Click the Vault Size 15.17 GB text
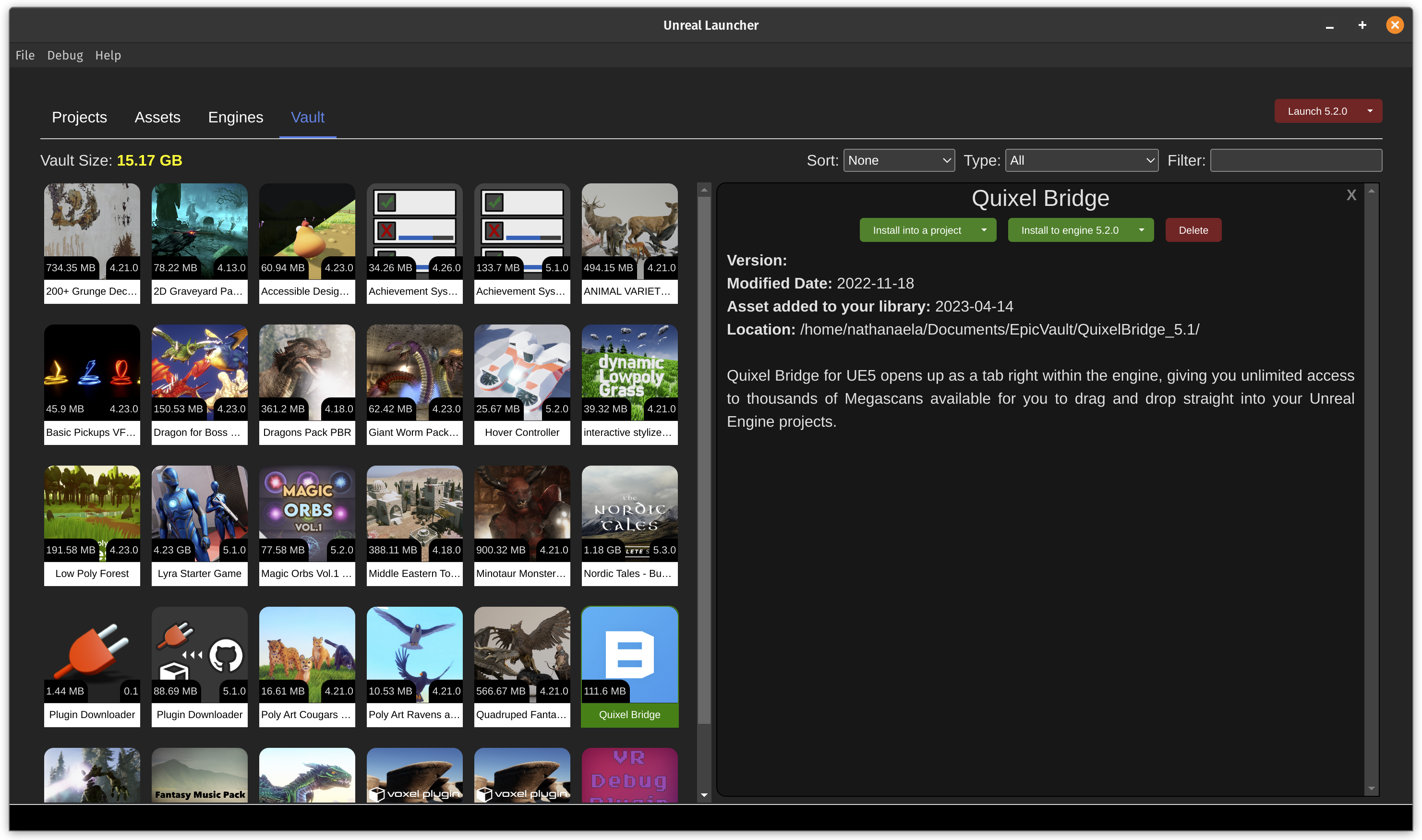The image size is (1422, 840). (x=111, y=160)
